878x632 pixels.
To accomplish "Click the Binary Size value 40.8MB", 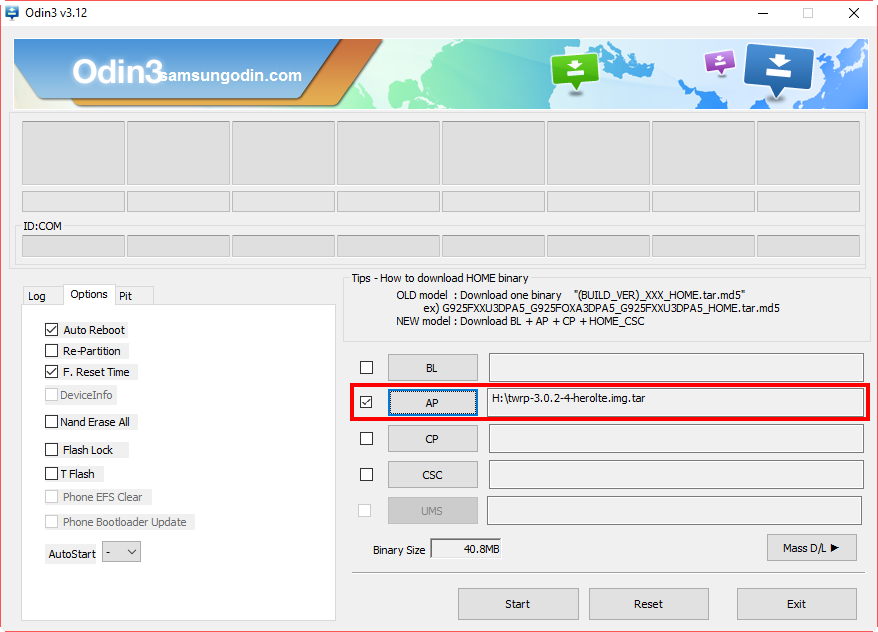I will coord(466,549).
